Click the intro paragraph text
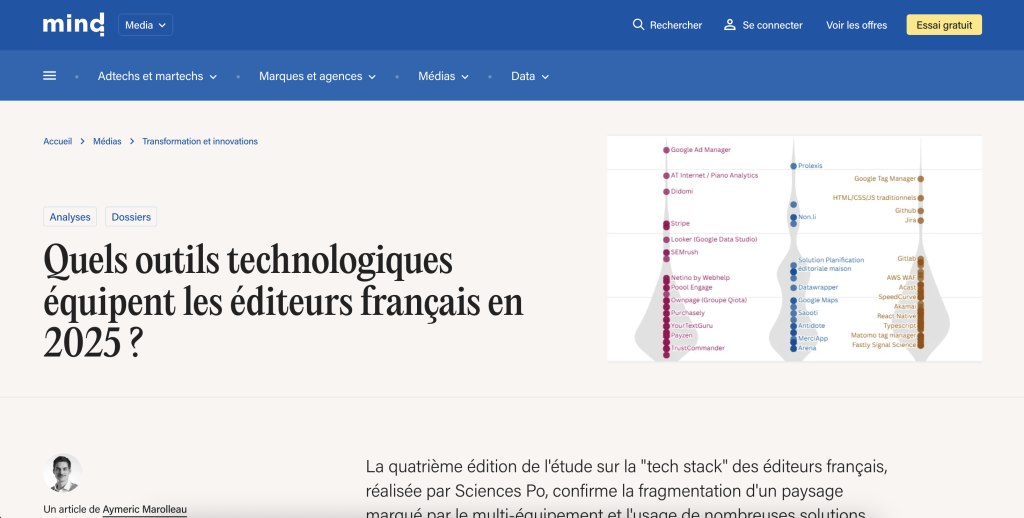The image size is (1024, 518). 626,490
